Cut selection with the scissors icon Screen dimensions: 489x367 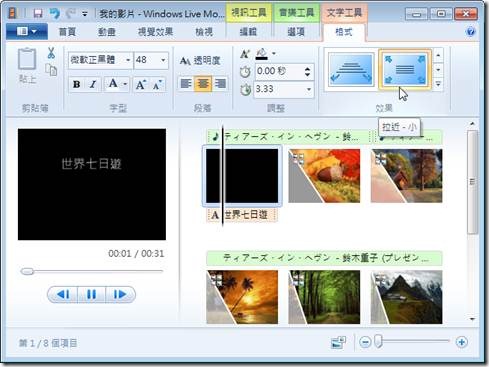tap(51, 53)
